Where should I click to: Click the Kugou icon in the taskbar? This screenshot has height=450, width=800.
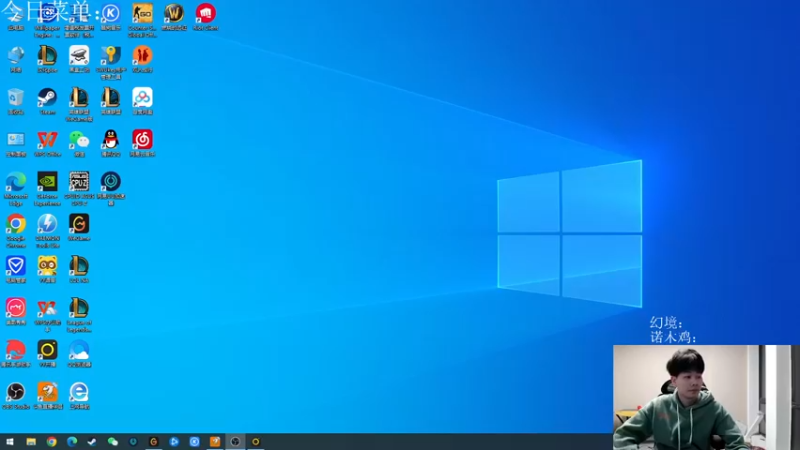(194, 442)
